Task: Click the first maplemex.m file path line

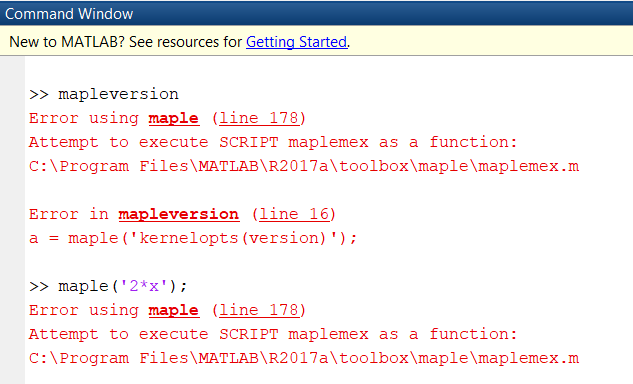Action: (x=304, y=166)
